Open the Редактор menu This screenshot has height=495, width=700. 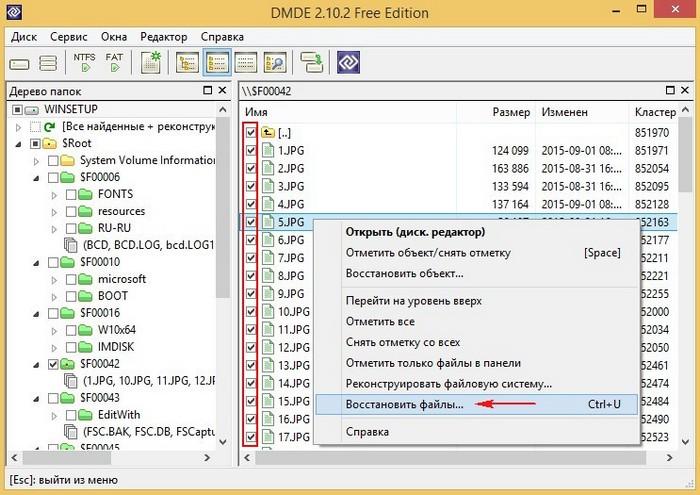(164, 37)
